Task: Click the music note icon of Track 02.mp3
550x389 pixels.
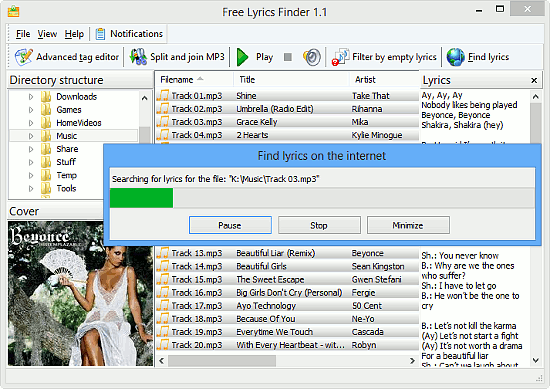Action: coord(162,109)
